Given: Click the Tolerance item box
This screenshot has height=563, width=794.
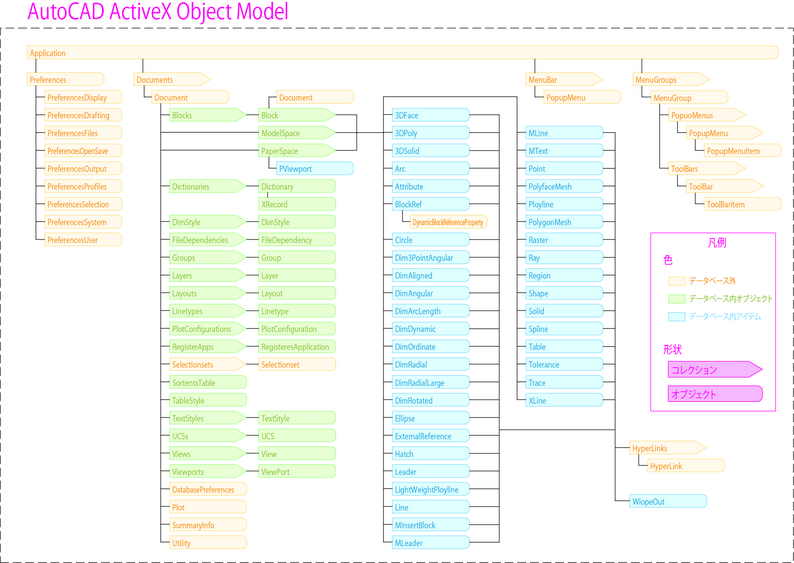Looking at the screenshot, I should [x=565, y=364].
